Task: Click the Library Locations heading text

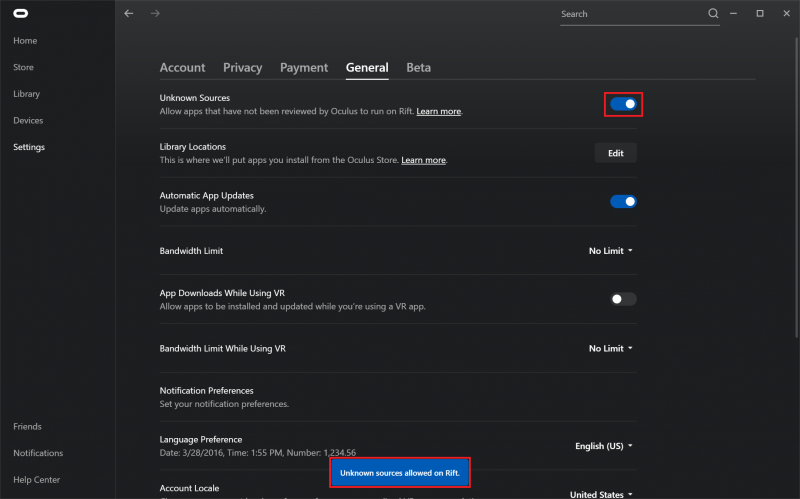Action: point(193,147)
